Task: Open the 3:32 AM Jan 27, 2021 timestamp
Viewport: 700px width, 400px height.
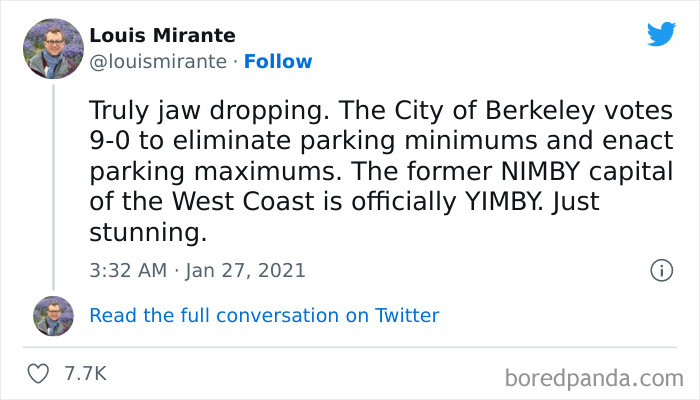Action: [197, 270]
